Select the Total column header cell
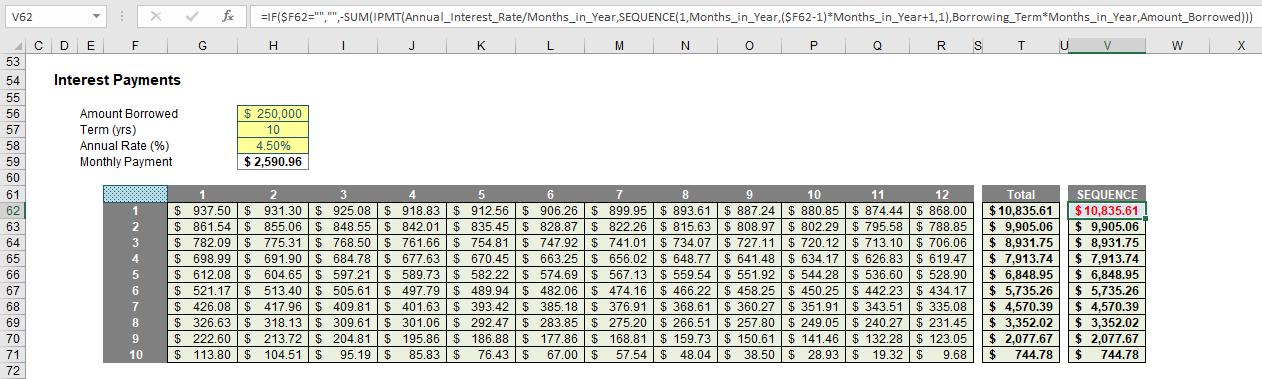 pos(1020,194)
